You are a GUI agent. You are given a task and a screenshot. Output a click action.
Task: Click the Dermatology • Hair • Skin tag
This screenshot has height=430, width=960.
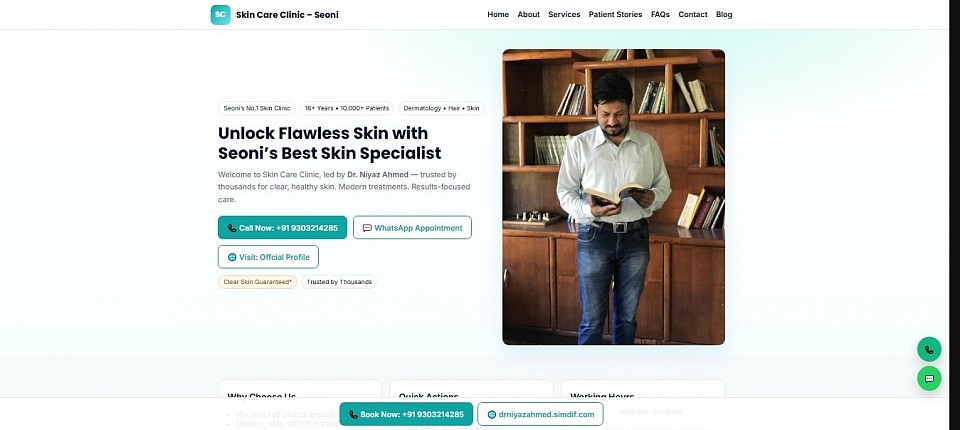click(441, 108)
